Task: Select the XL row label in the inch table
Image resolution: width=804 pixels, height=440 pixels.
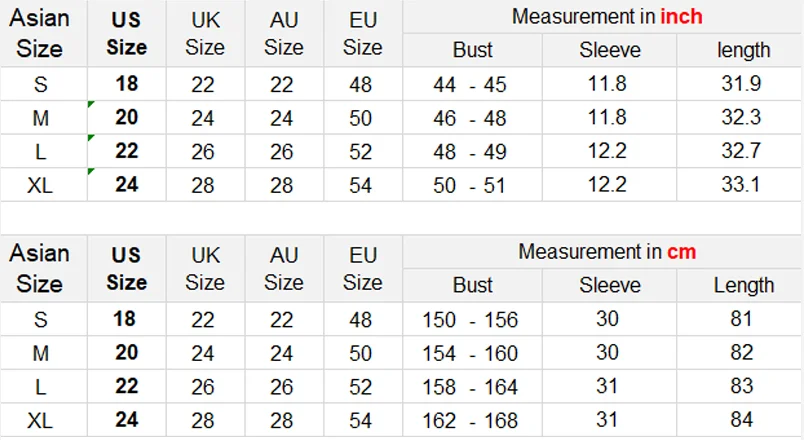Action: tap(40, 185)
